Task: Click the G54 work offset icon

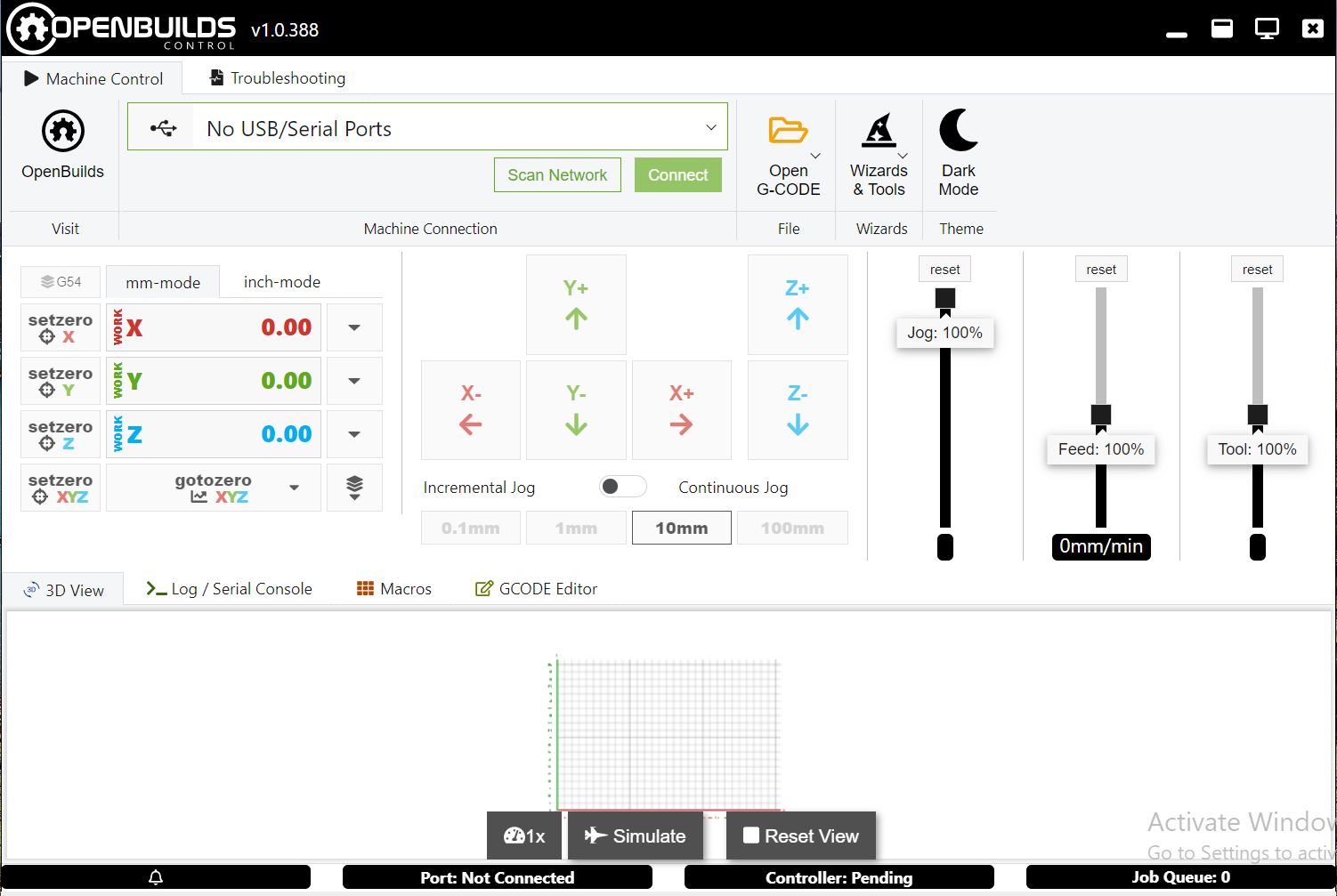Action: (61, 282)
